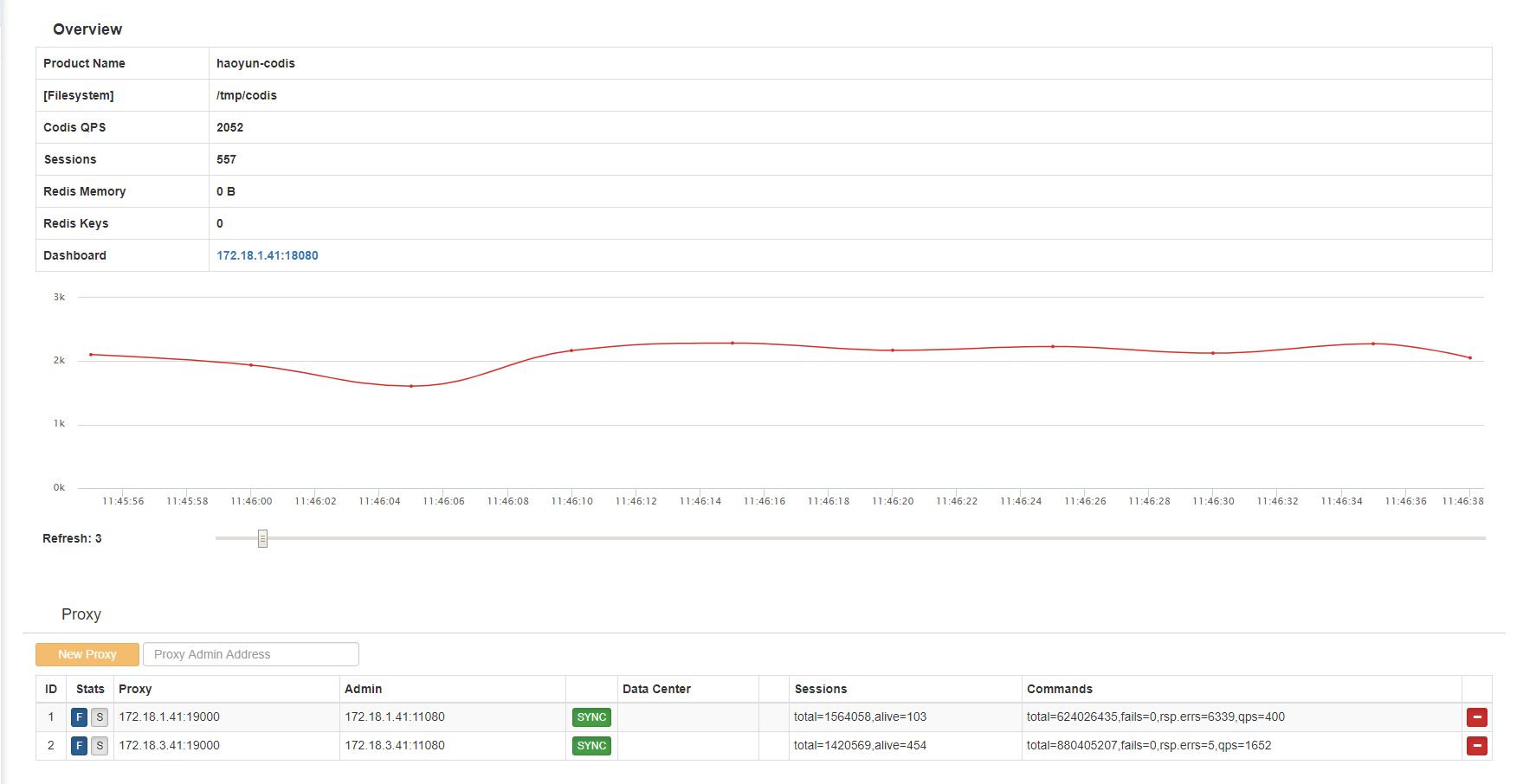
Task: Click the 3k y-axis label
Action: [x=59, y=297]
